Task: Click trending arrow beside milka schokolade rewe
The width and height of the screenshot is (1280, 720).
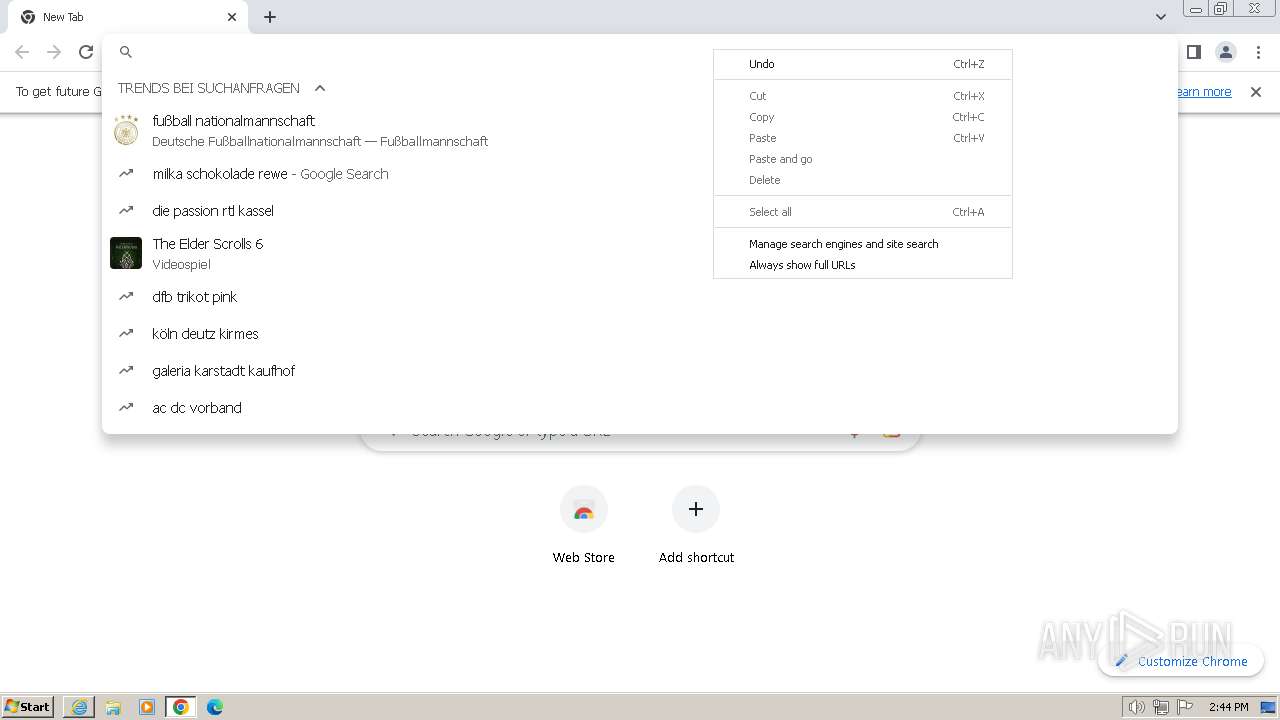Action: click(126, 174)
